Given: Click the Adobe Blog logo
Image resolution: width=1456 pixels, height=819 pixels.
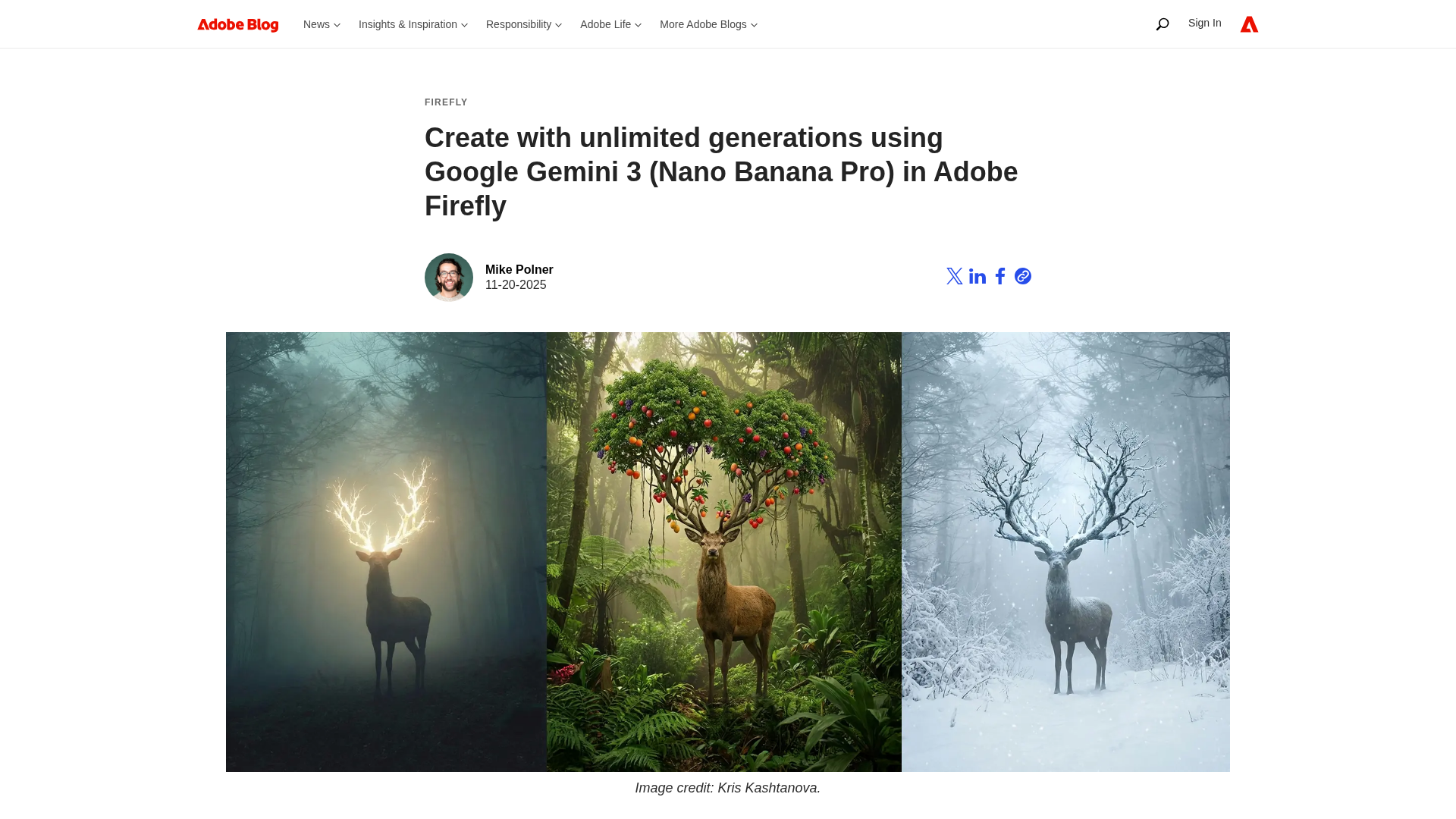Looking at the screenshot, I should tap(237, 25).
